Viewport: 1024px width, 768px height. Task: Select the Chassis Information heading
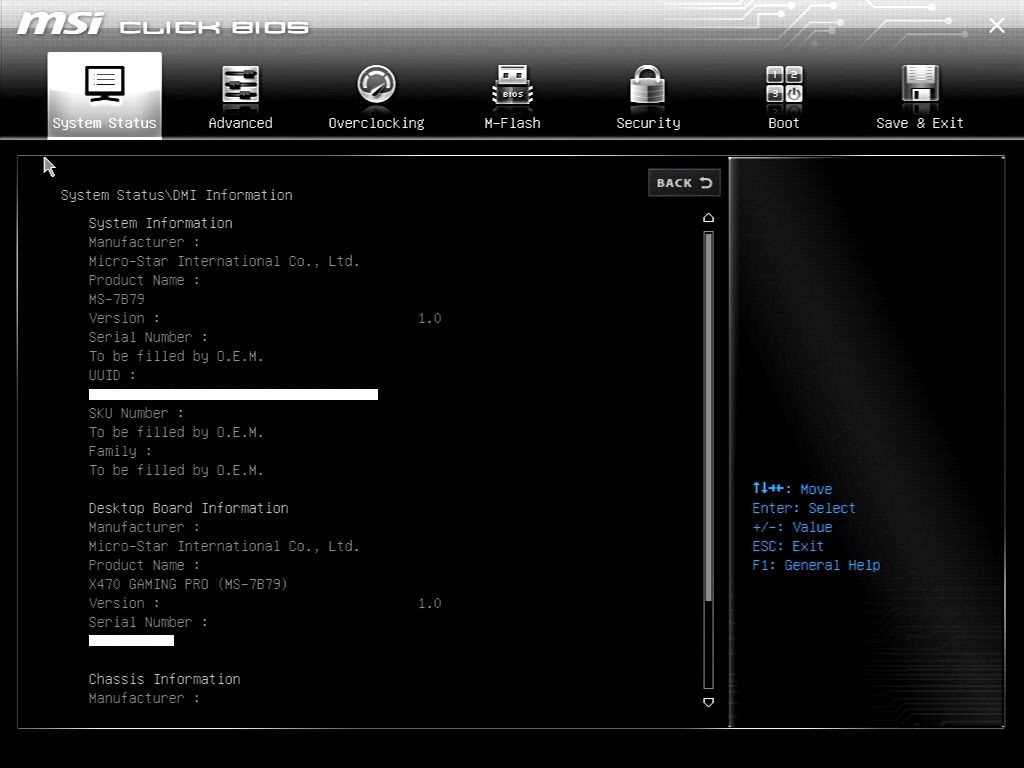point(165,679)
